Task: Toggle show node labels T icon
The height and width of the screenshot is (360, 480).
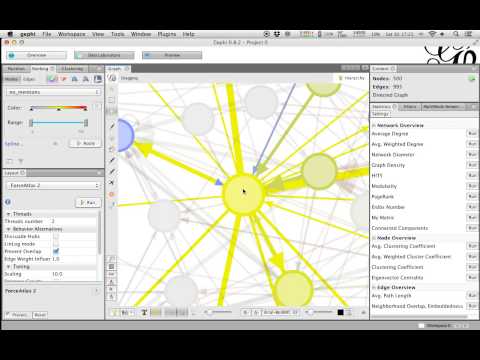Action: 144,312
